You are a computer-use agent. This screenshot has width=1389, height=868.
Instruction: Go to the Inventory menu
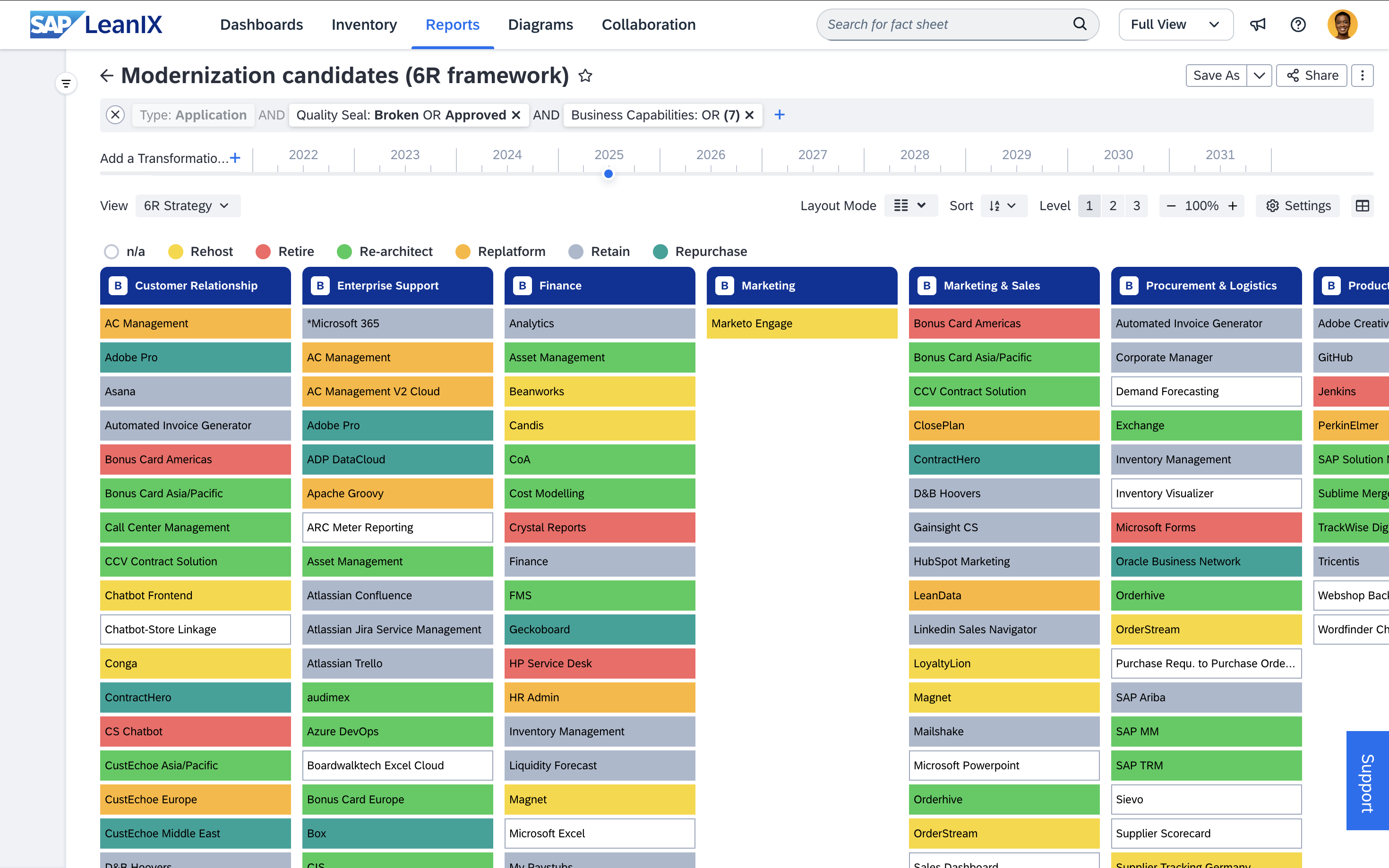click(364, 25)
